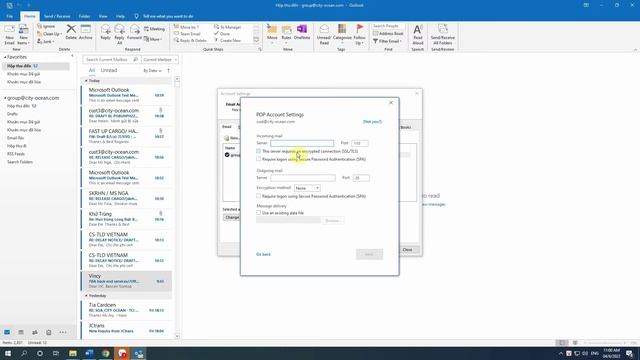Open the Vincy email in message list
Viewport: 640px width, 360px height.
click(127, 281)
